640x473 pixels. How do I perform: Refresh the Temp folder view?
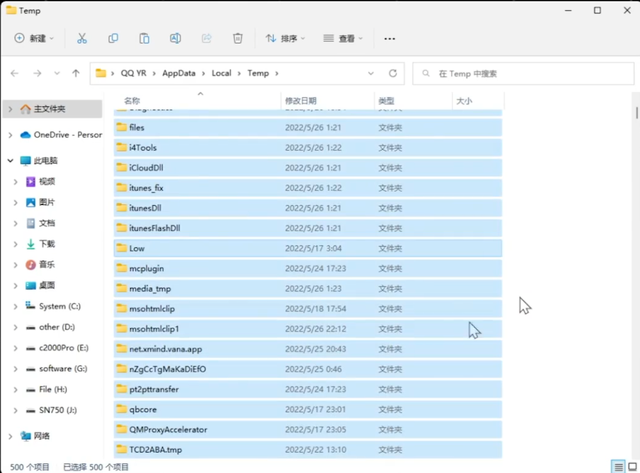coord(394,73)
